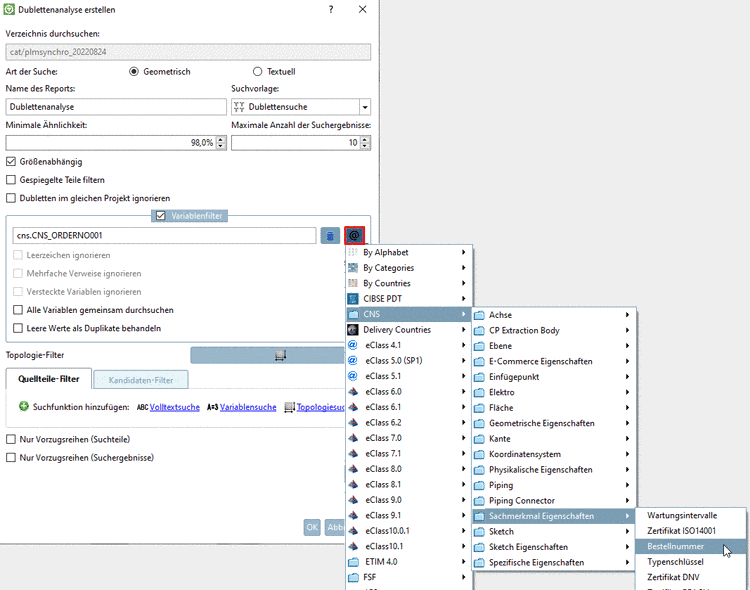This screenshot has height=590, width=750.
Task: Click the FSF folder icon
Action: pyautogui.click(x=353, y=577)
